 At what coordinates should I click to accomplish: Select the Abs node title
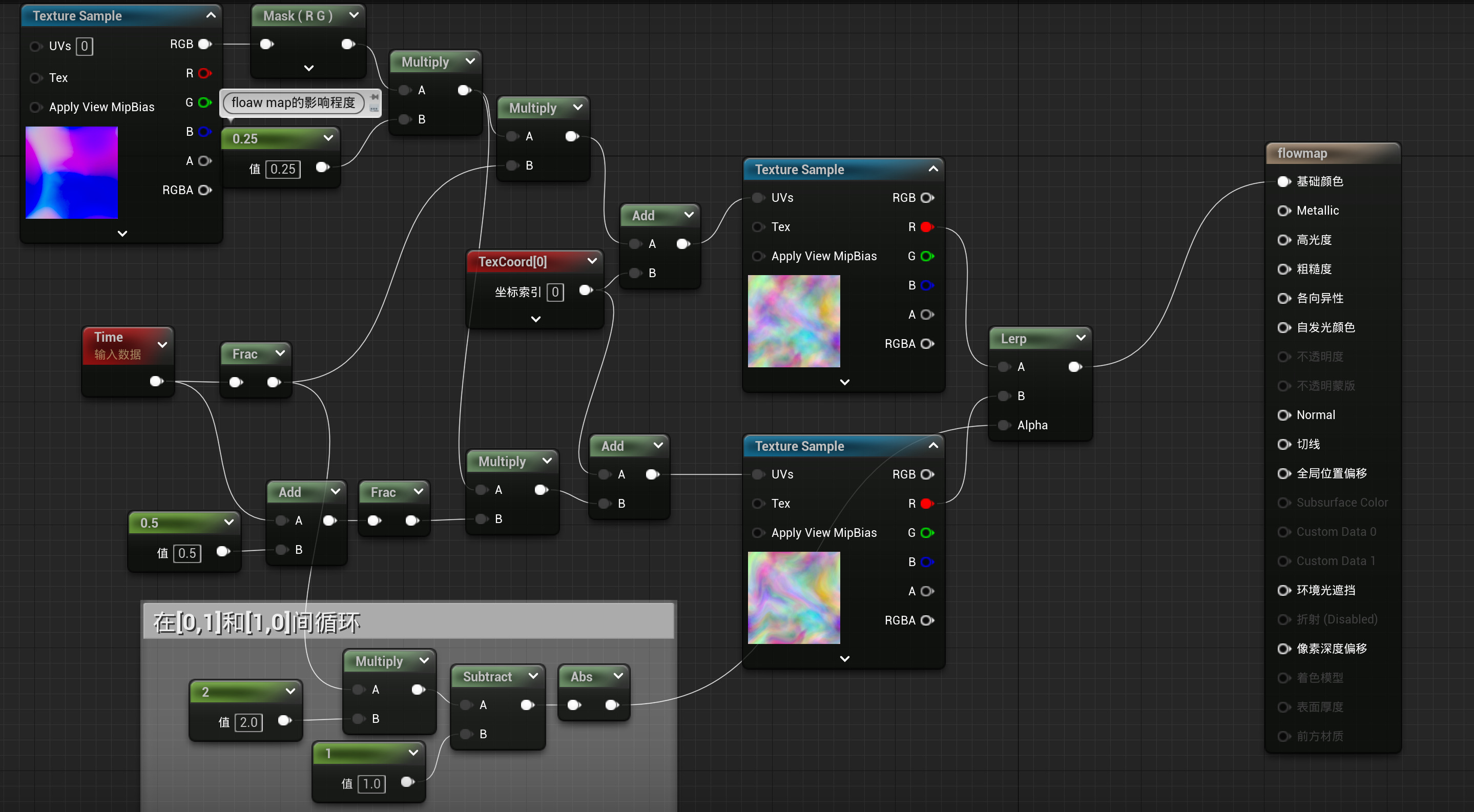tap(581, 676)
